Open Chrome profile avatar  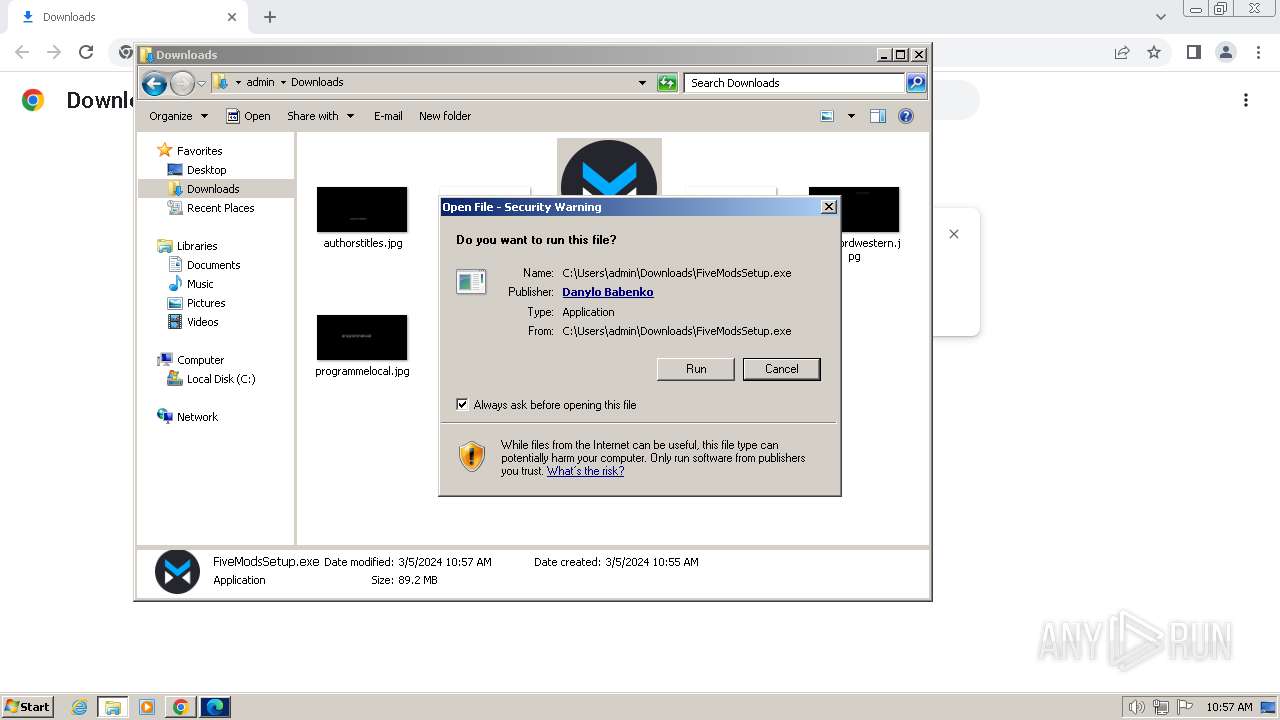click(1226, 52)
